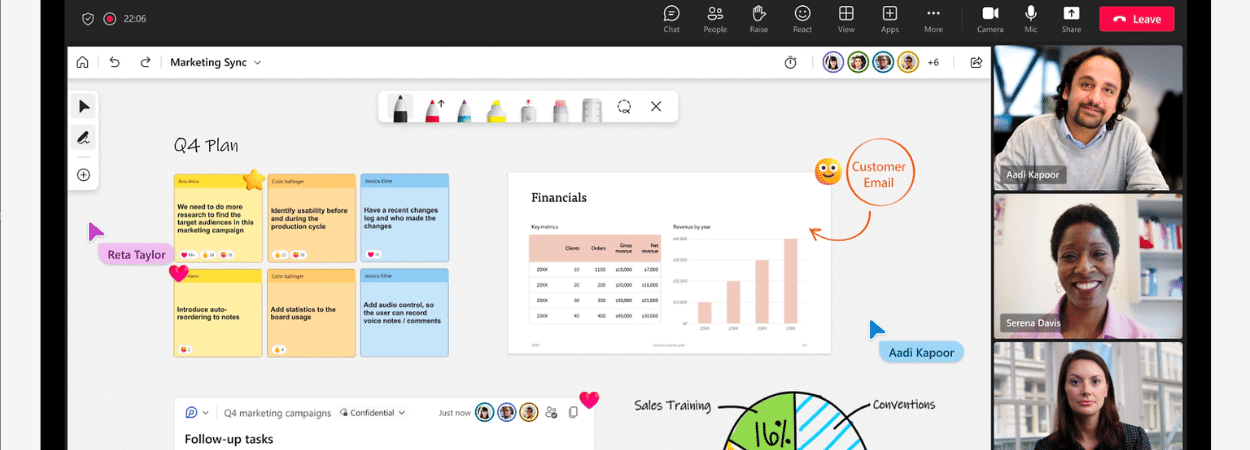Screen dimensions: 1250x450
Task: Click the whiteboard home icon
Action: coord(83,62)
